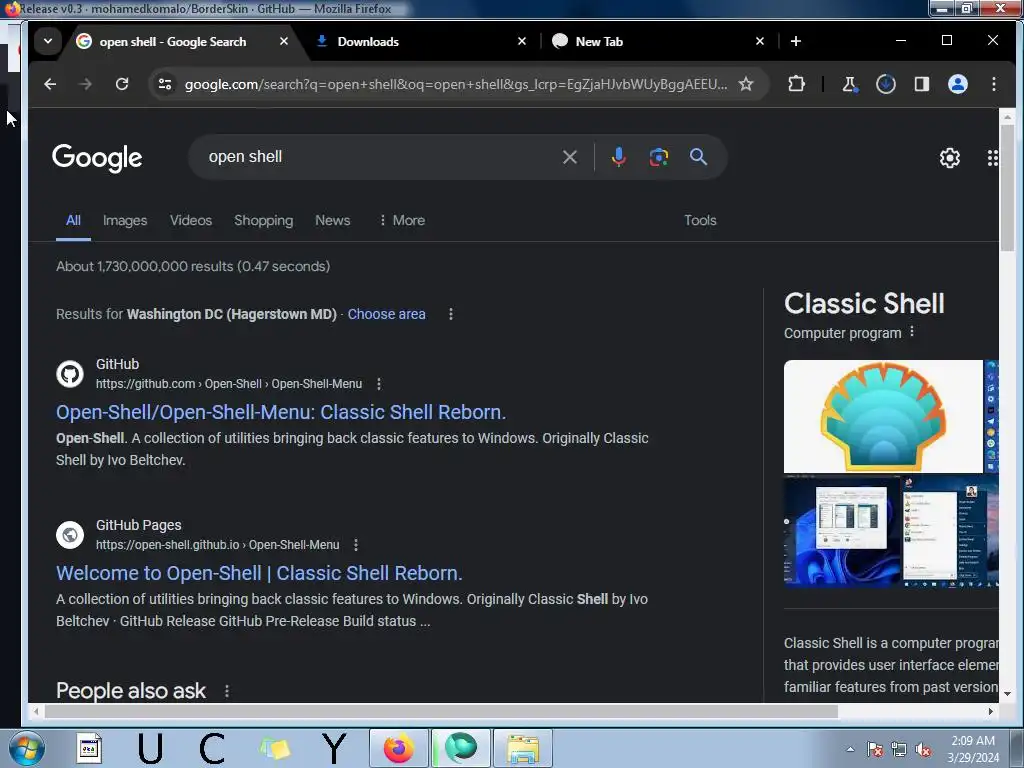Toggle the side panel icon
Viewport: 1024px width, 768px height.
921,84
